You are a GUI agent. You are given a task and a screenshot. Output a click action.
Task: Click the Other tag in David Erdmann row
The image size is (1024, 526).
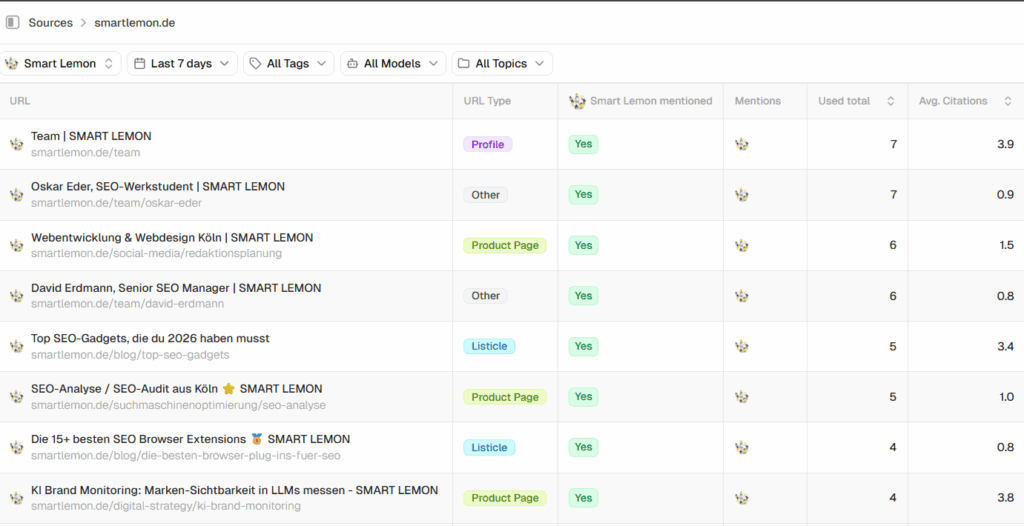pos(485,295)
